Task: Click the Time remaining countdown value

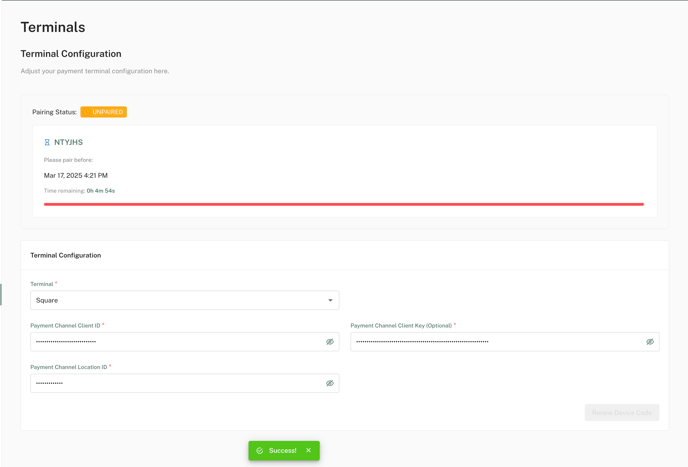Action: (101, 191)
